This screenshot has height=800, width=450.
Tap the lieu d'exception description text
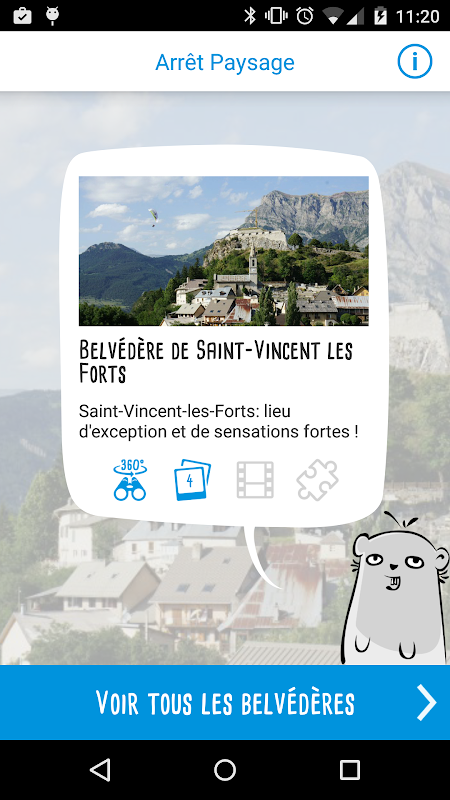[x=218, y=421]
